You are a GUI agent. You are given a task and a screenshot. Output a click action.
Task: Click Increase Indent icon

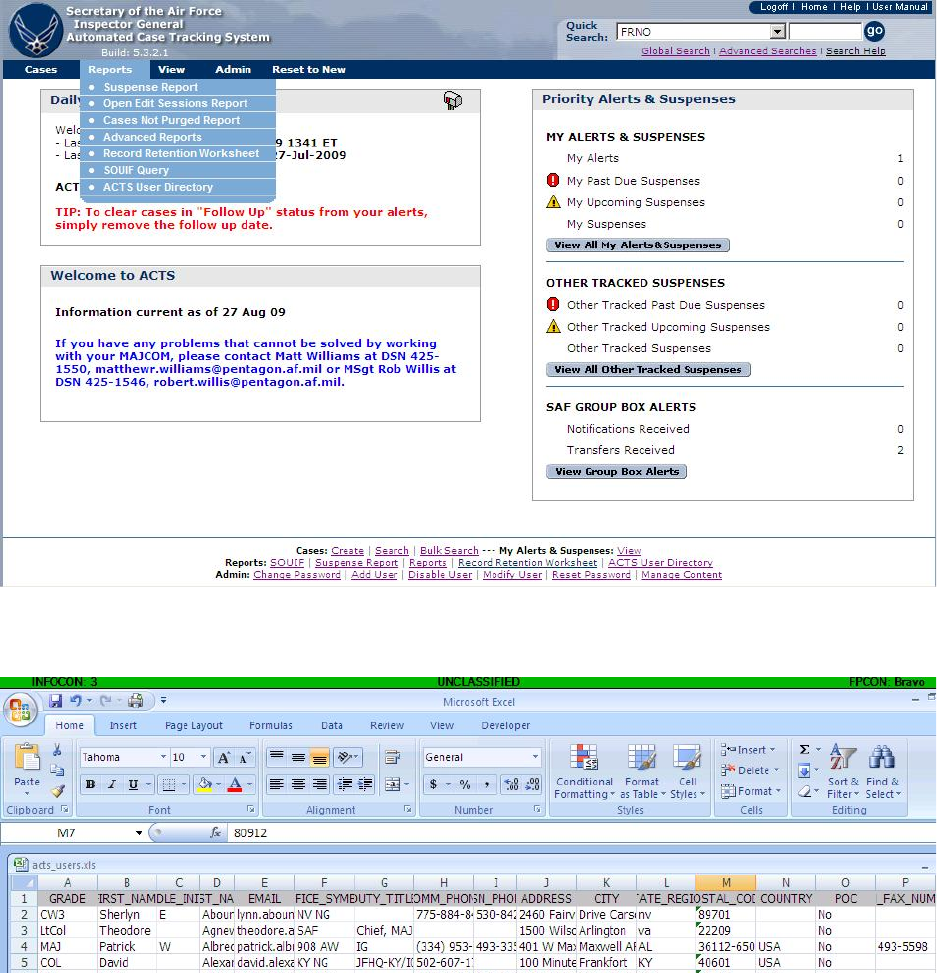pyautogui.click(x=366, y=784)
